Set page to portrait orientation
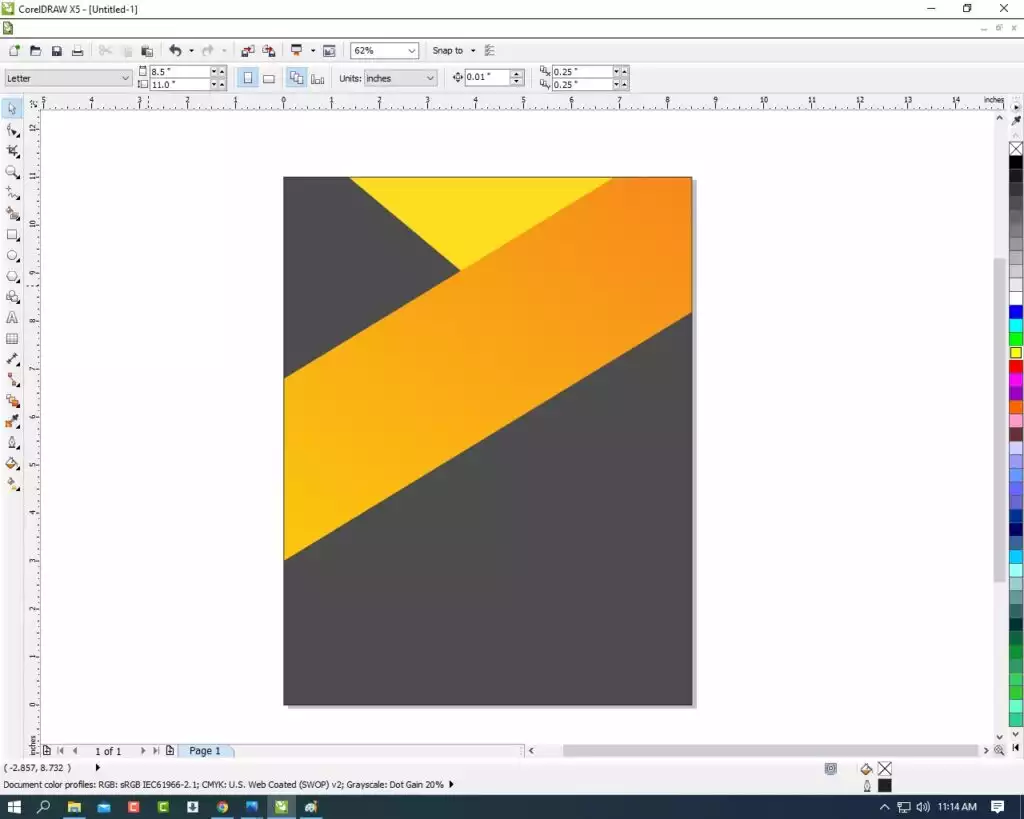The height and width of the screenshot is (819, 1024). [x=248, y=78]
